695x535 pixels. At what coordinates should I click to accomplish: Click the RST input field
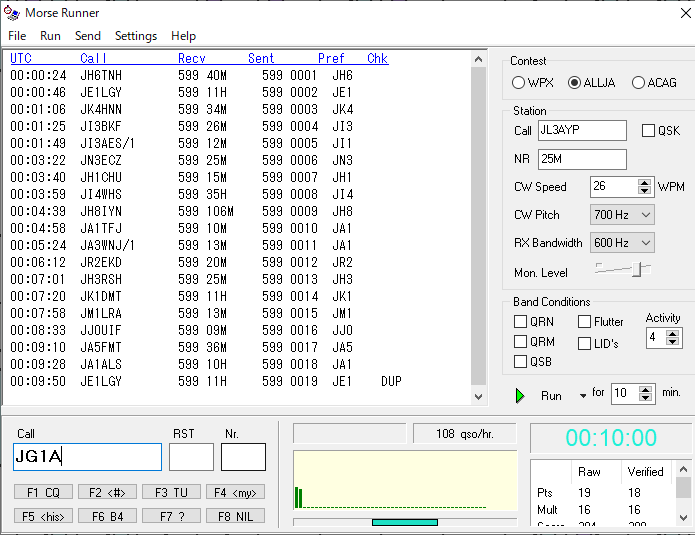(x=191, y=457)
